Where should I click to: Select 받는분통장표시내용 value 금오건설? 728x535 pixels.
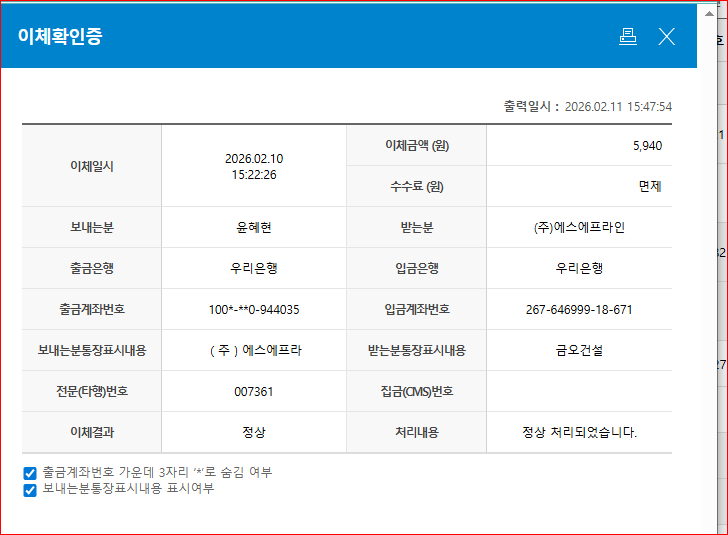[x=579, y=350]
